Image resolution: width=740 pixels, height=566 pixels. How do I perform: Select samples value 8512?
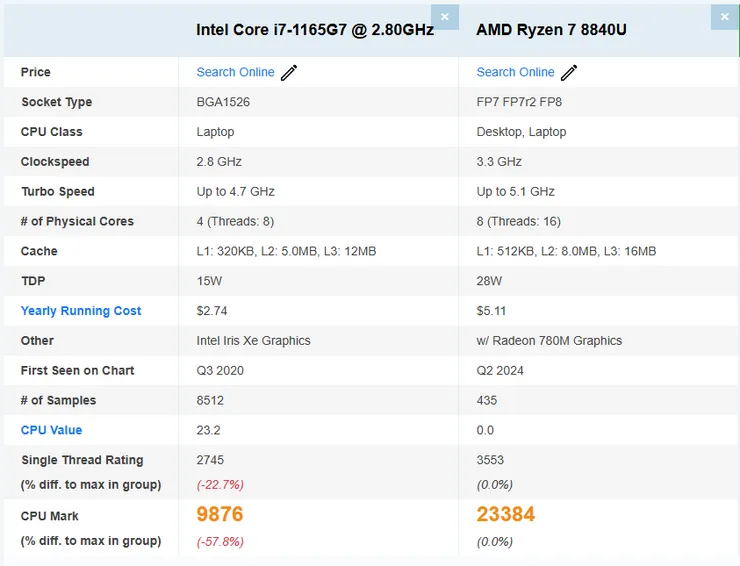pos(210,400)
